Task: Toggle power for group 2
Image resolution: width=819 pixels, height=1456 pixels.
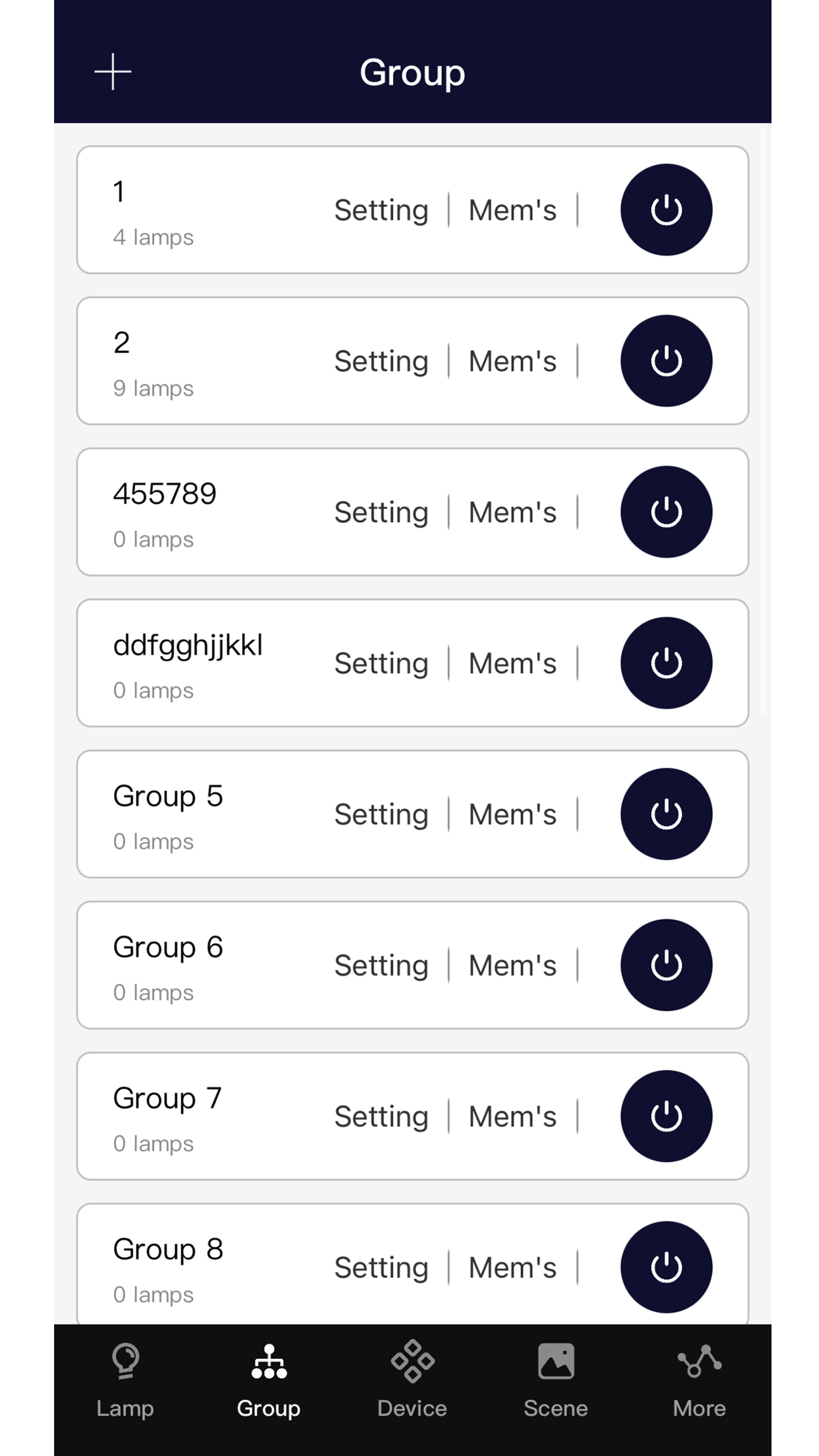Action: pos(666,361)
